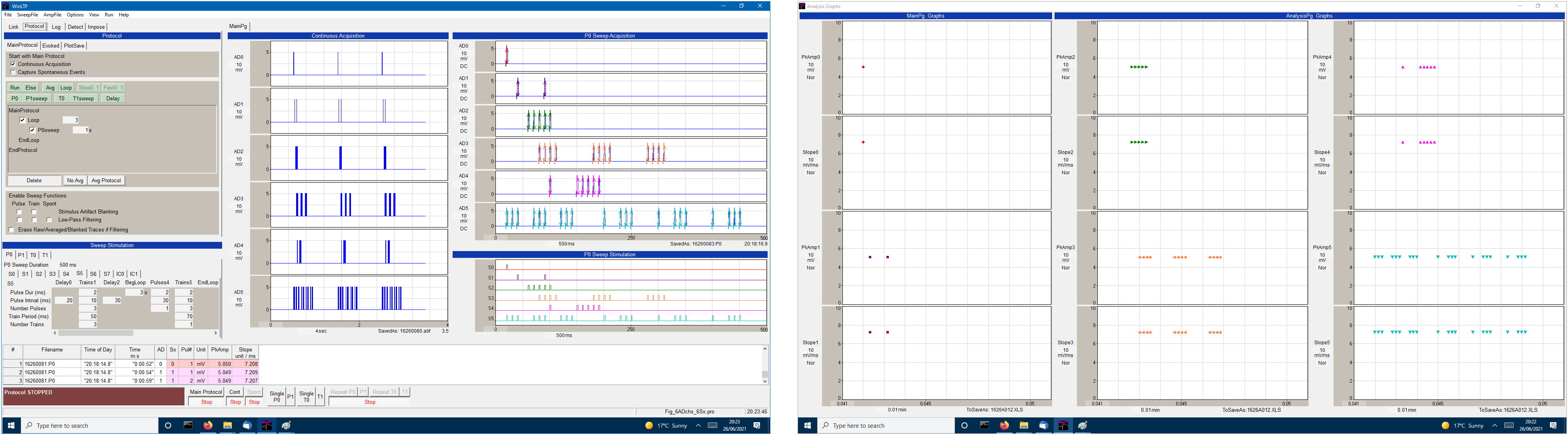Start the Main Protocol

pos(207,392)
